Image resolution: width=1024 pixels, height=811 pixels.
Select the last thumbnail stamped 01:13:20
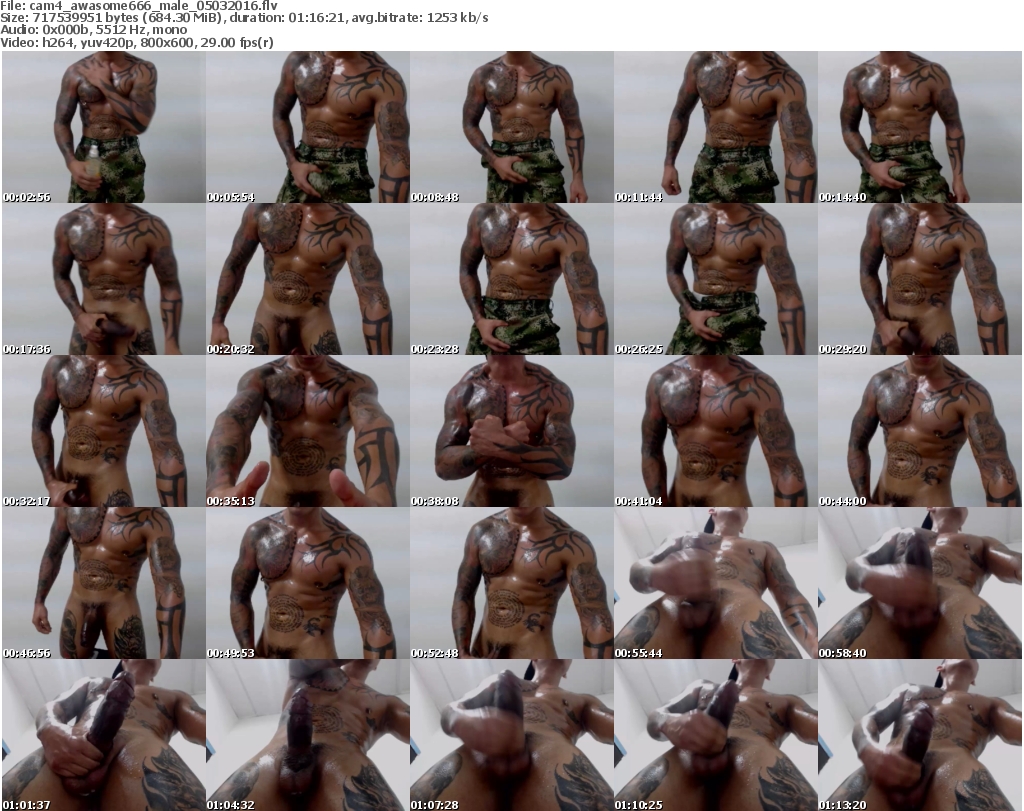(920, 735)
